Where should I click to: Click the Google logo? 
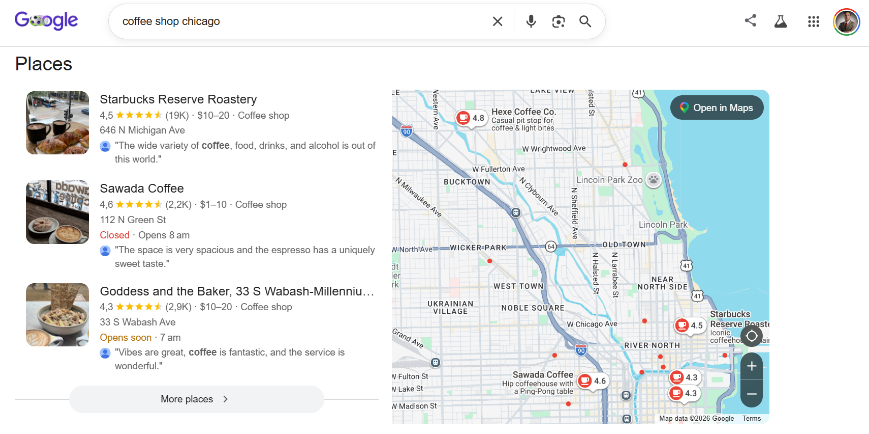47,21
